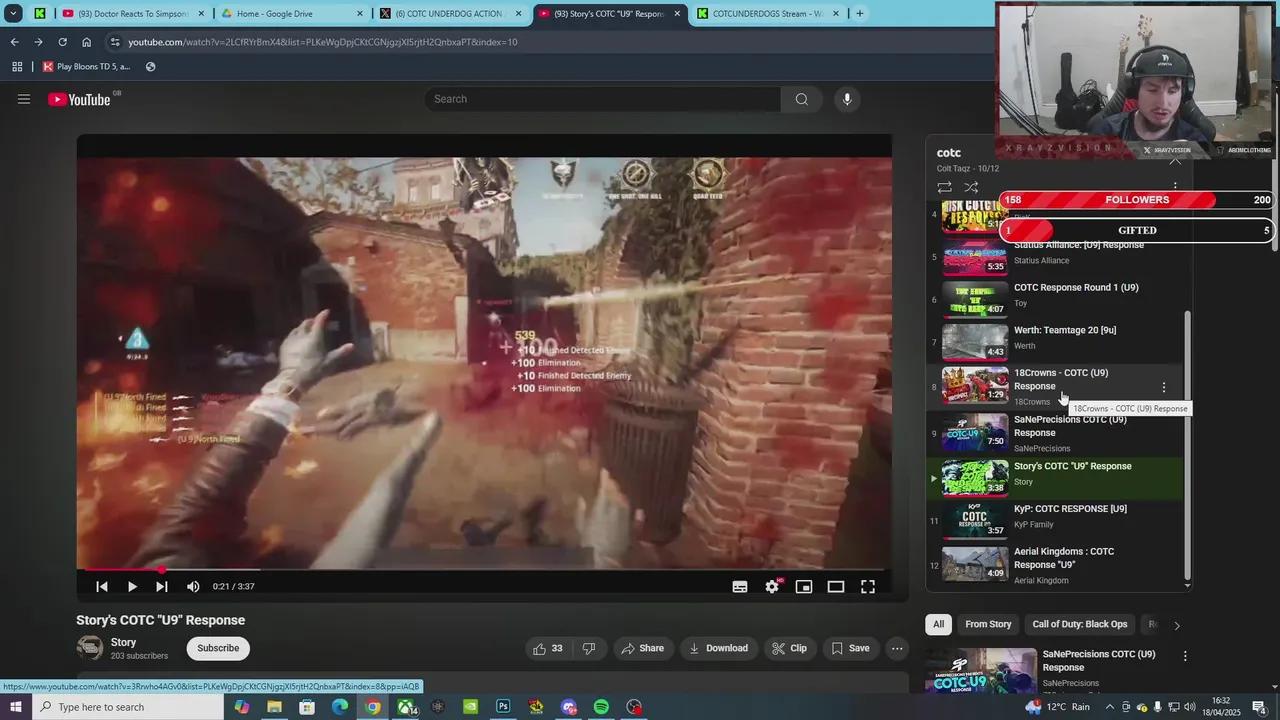Open KyP: COTC RESPONSE [U9] video

point(1070,509)
